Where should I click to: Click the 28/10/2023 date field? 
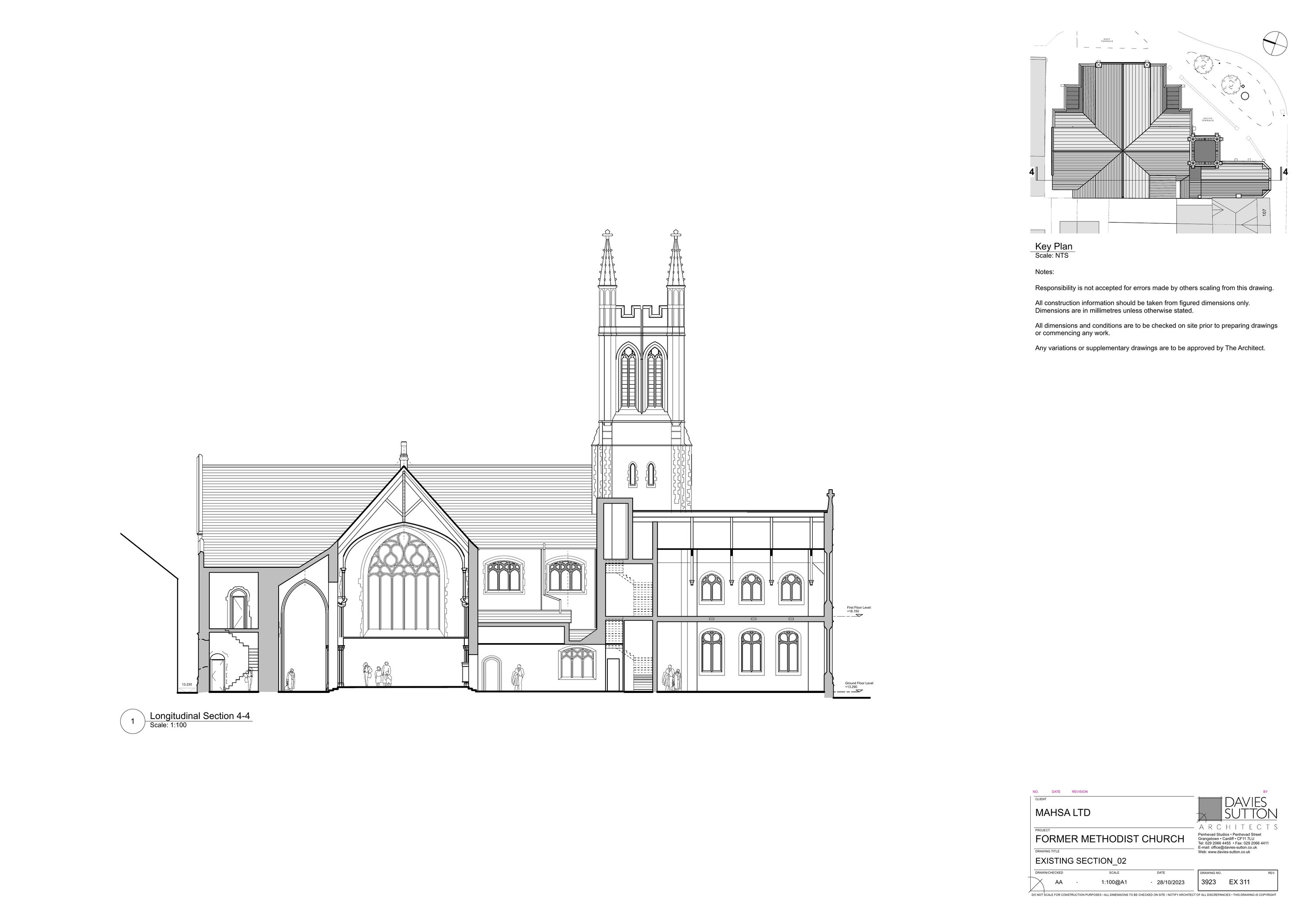pos(1170,883)
